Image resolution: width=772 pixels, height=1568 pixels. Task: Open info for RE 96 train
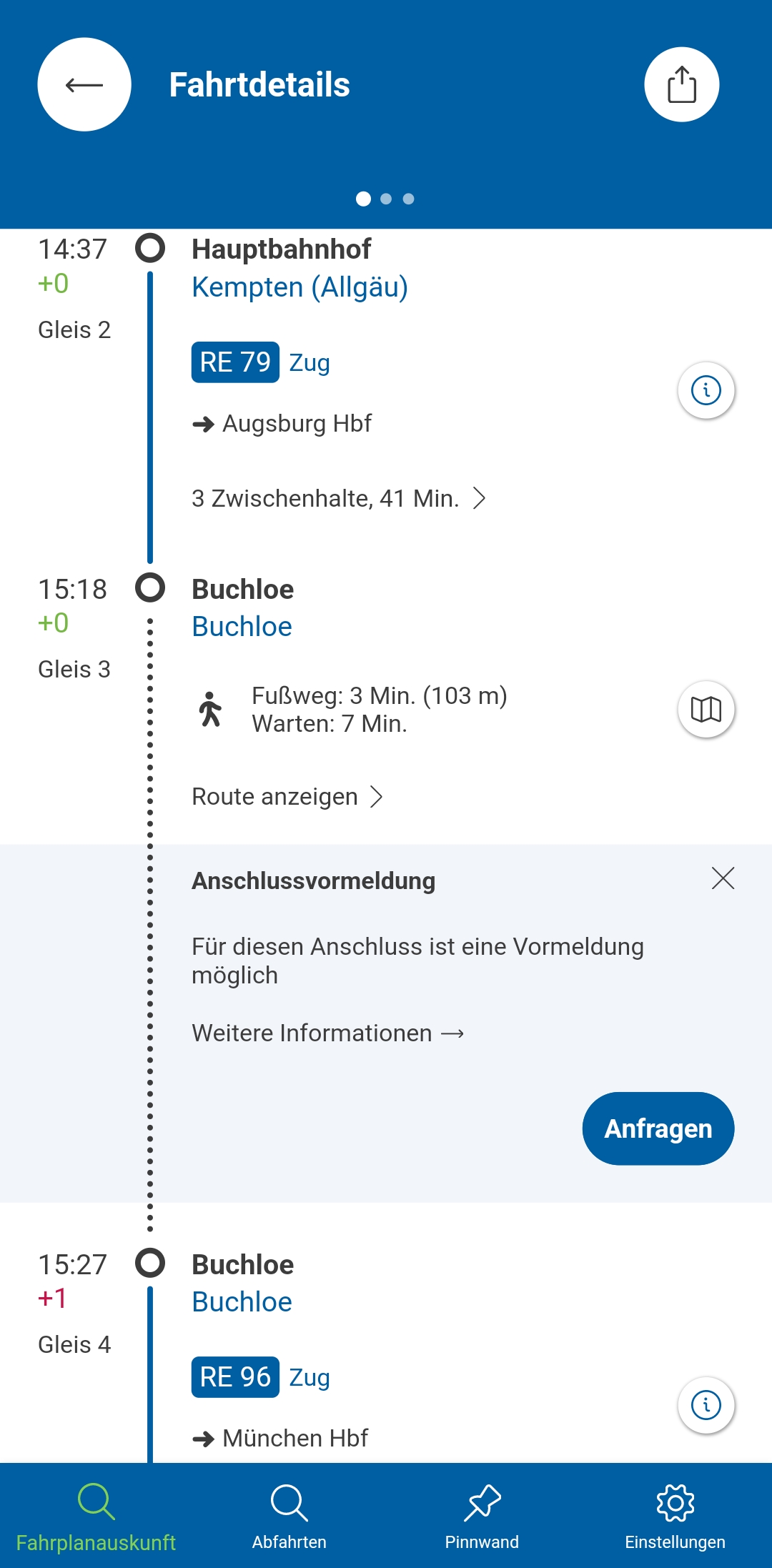coord(706,1405)
